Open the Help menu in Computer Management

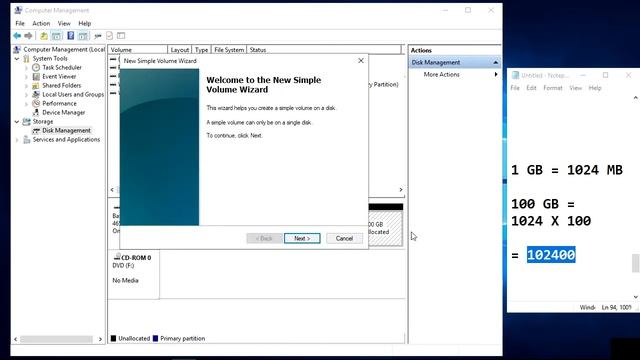pos(84,23)
